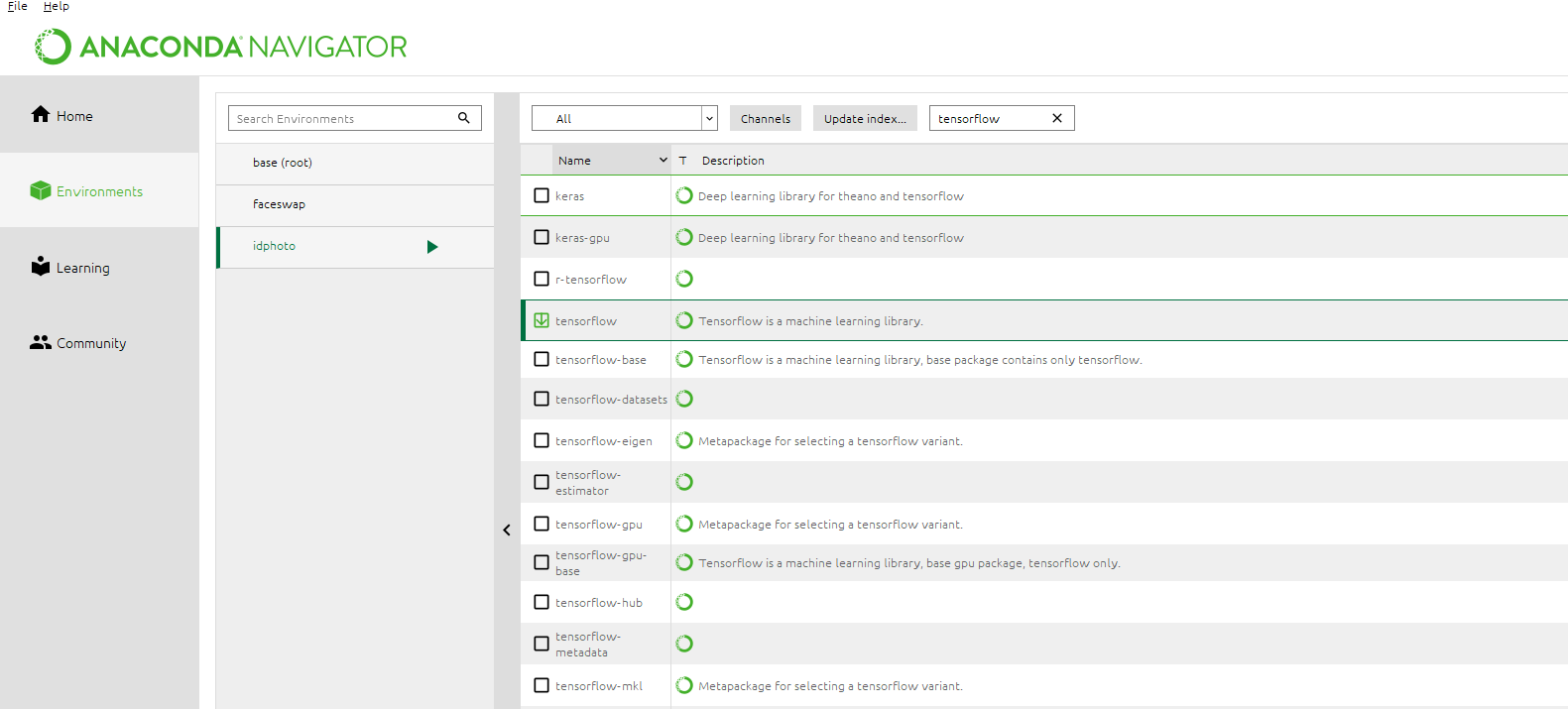Click the tensorflow-hub package type circle icon
Screen dimensions: 1568x709
pos(684,602)
